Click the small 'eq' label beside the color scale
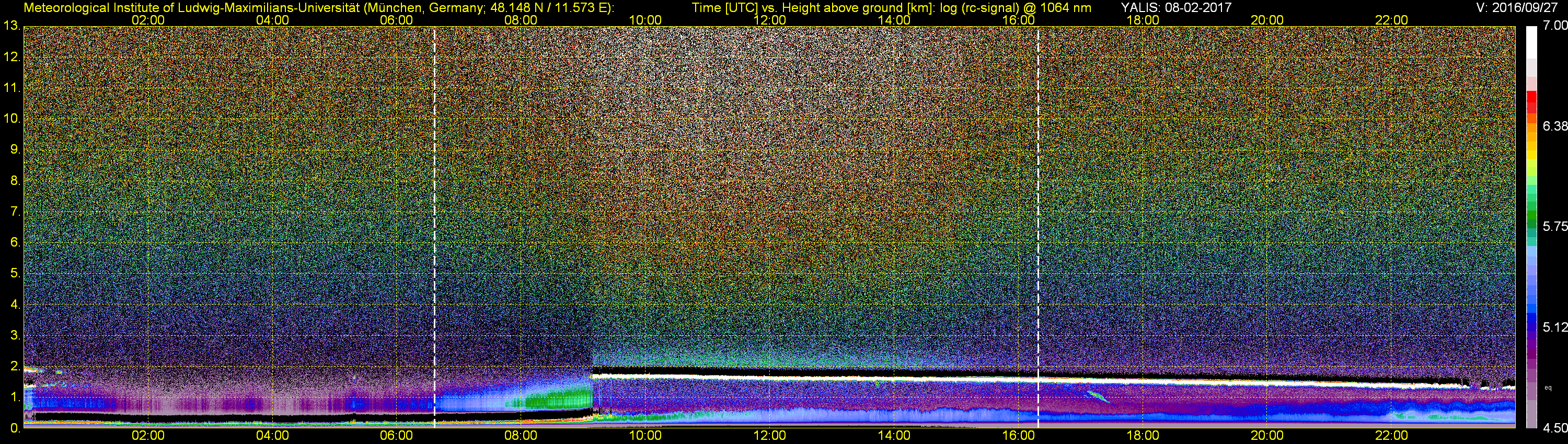Viewport: 1568px width, 444px height. click(x=1548, y=388)
